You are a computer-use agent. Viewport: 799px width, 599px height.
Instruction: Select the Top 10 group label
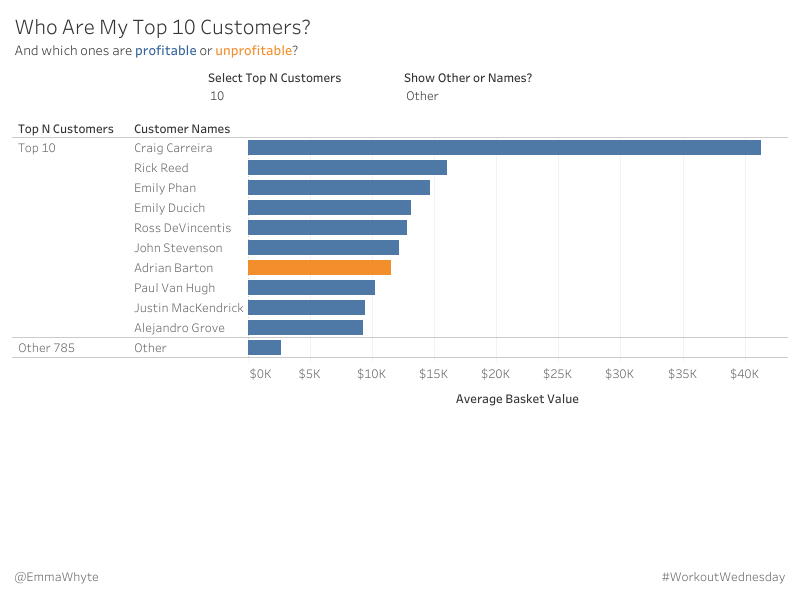(x=37, y=148)
